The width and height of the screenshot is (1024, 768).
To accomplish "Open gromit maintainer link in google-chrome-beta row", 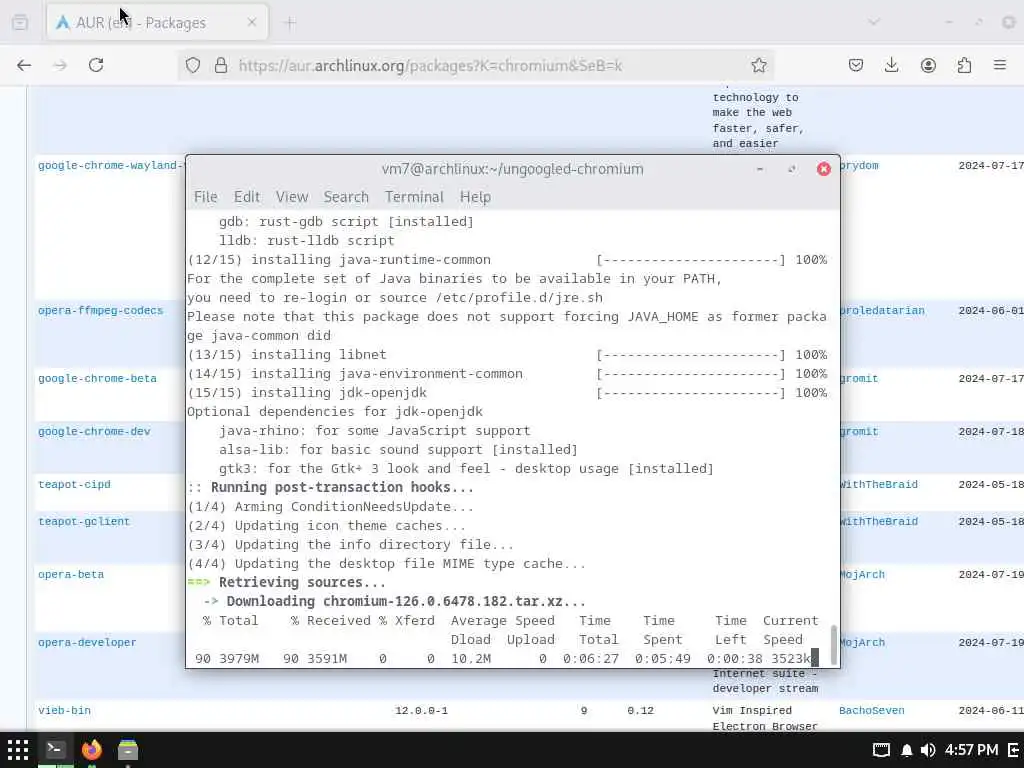I will (859, 379).
